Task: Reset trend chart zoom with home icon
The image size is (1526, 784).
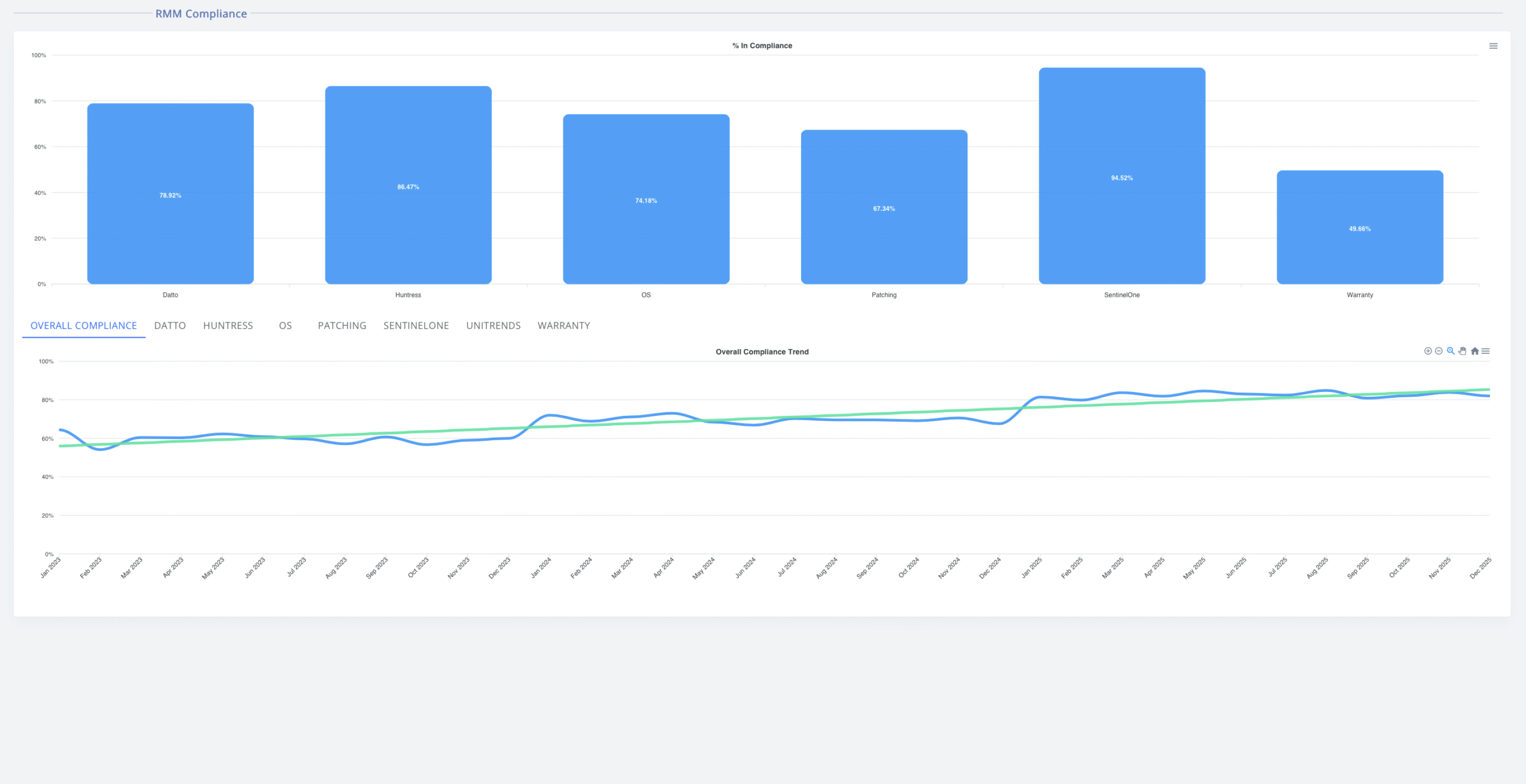Action: pos(1475,351)
